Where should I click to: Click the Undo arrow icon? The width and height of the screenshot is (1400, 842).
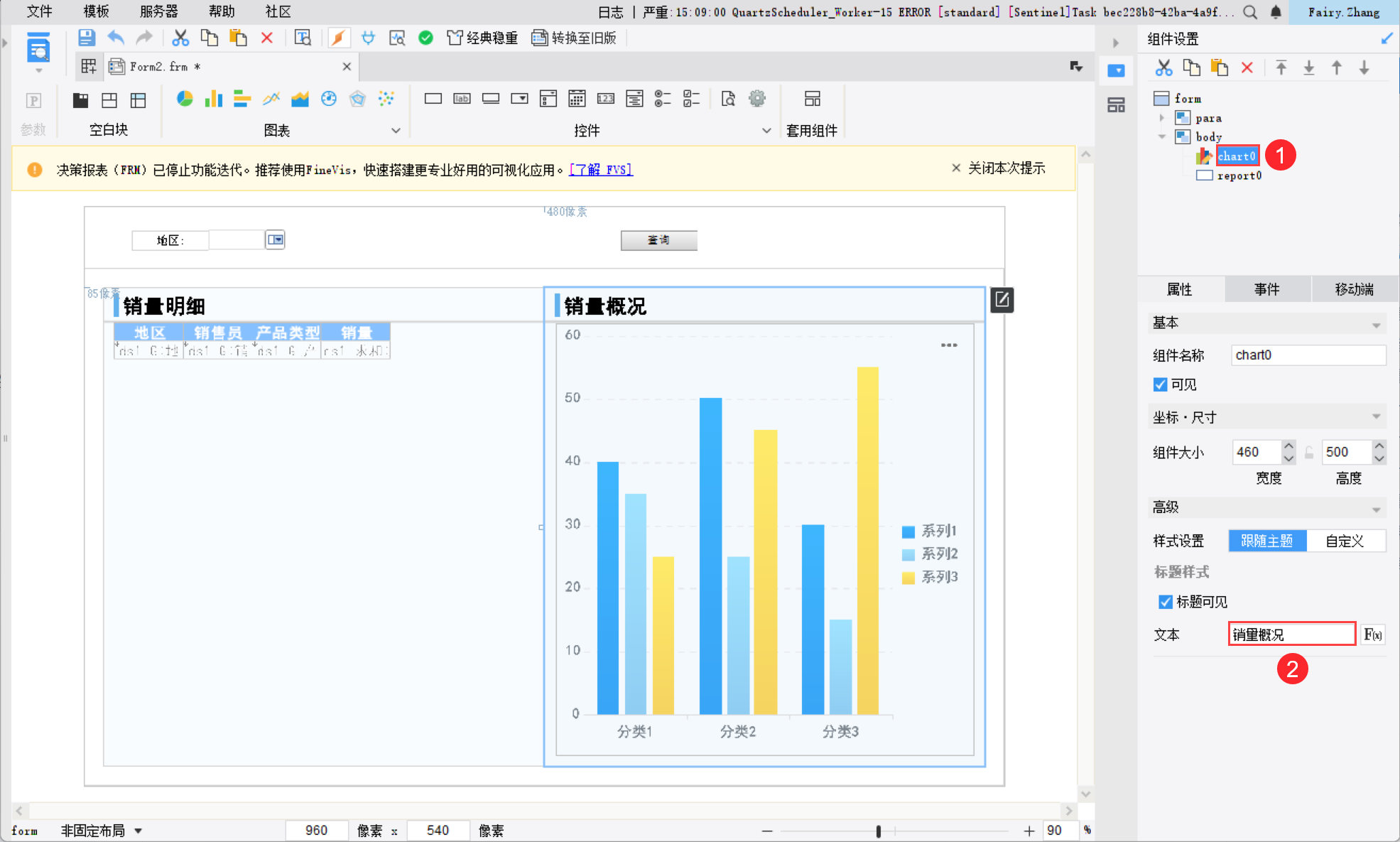115,38
